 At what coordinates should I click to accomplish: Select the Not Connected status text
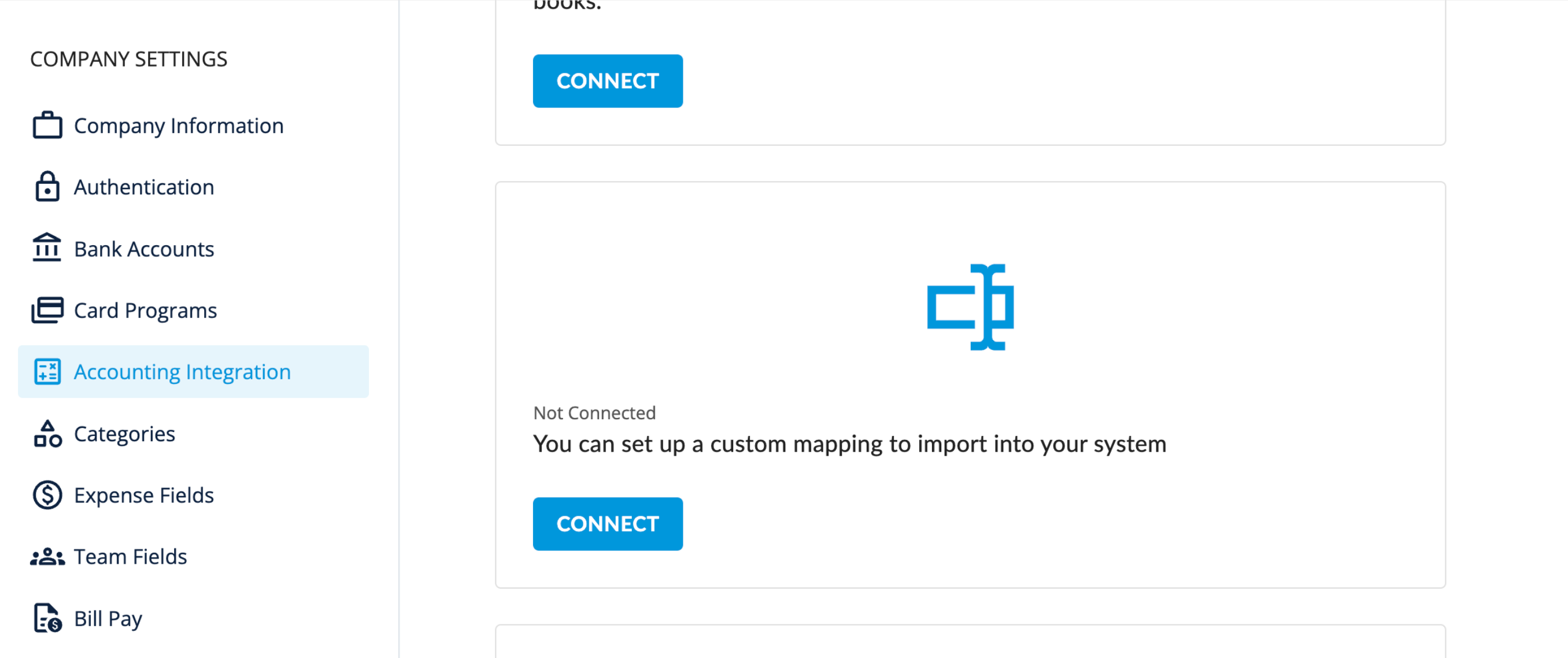(595, 413)
